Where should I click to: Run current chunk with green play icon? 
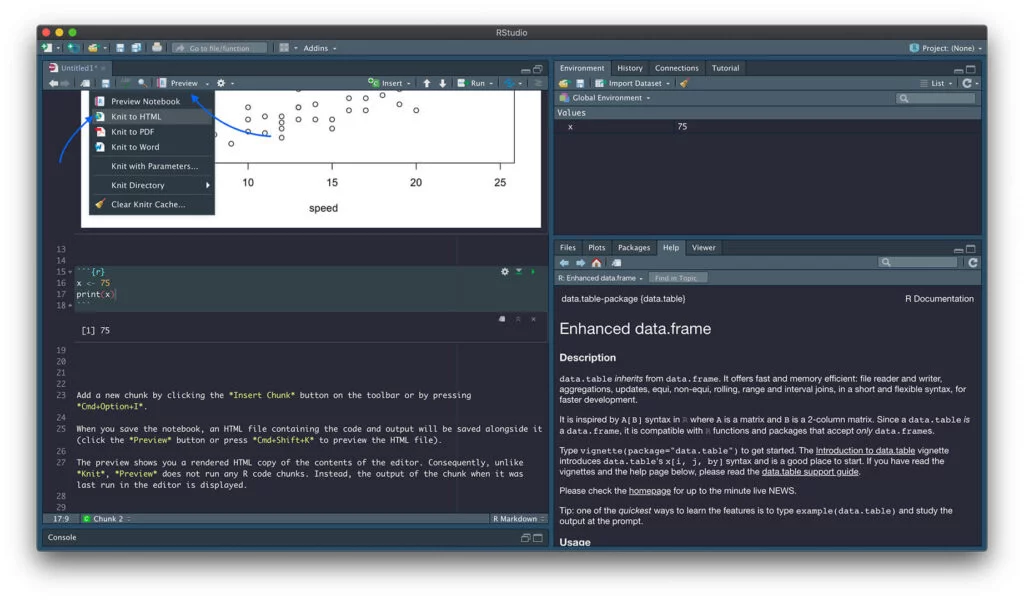[x=533, y=271]
